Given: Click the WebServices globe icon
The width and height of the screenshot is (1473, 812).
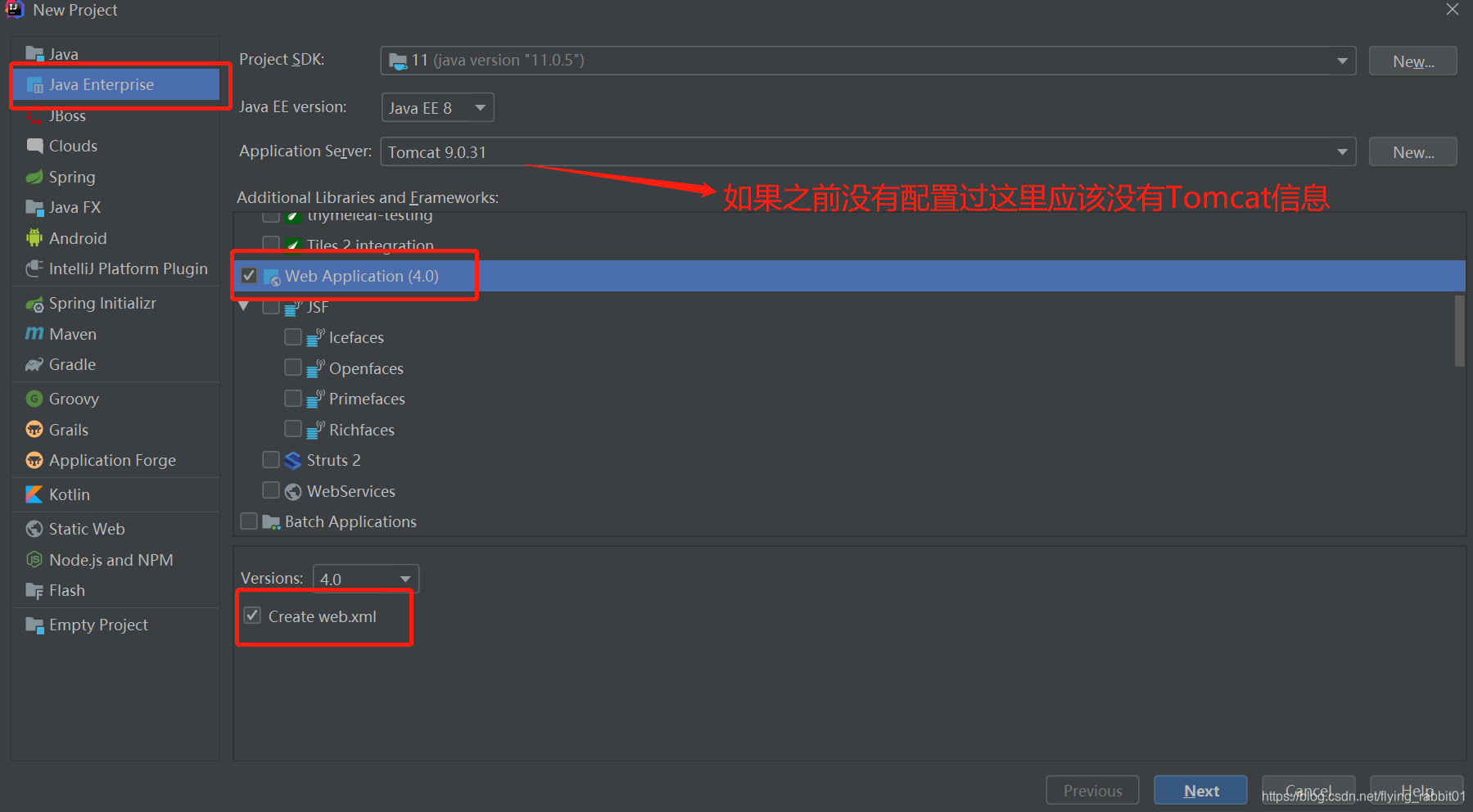Looking at the screenshot, I should (x=293, y=491).
